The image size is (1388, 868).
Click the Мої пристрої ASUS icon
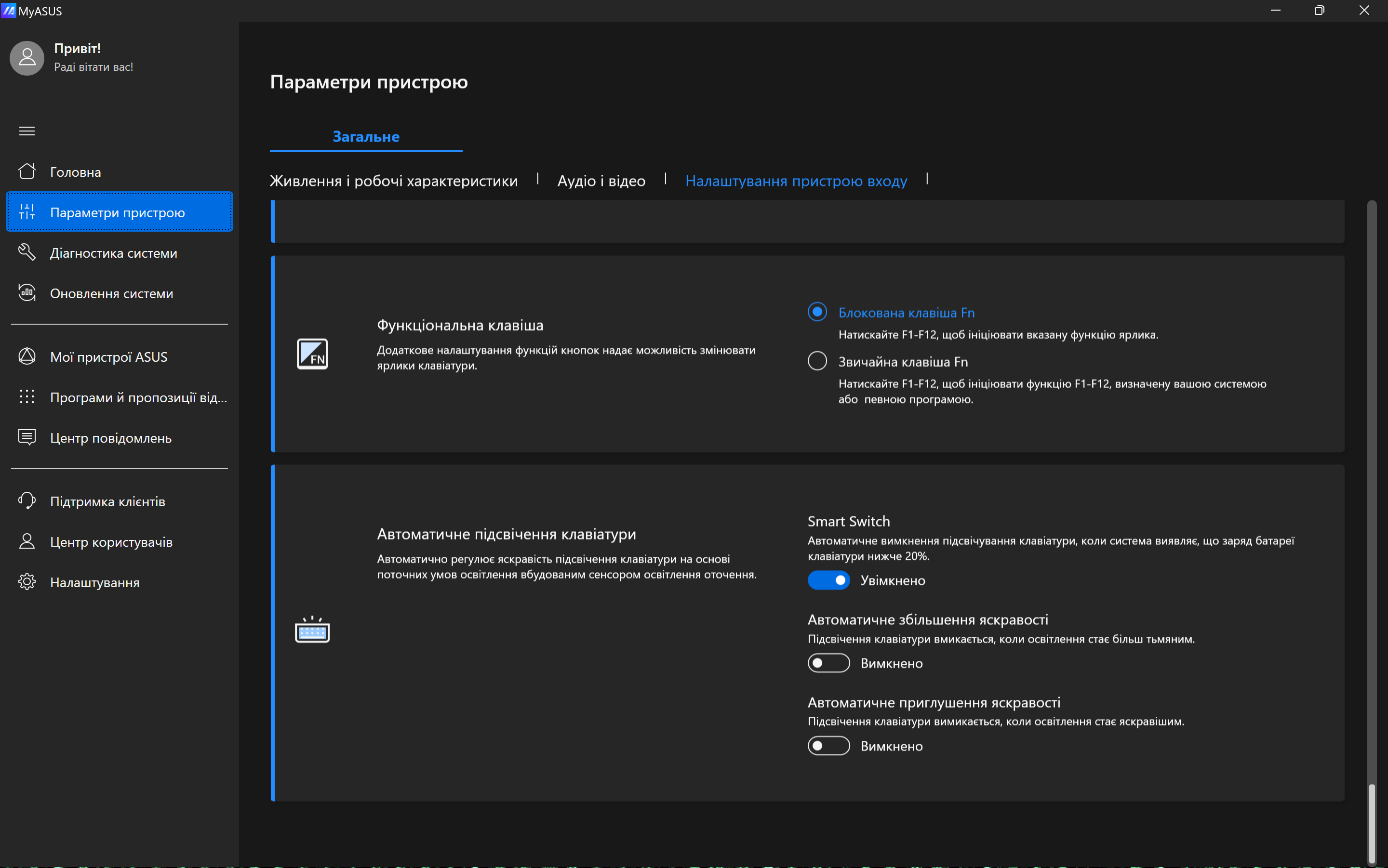27,356
